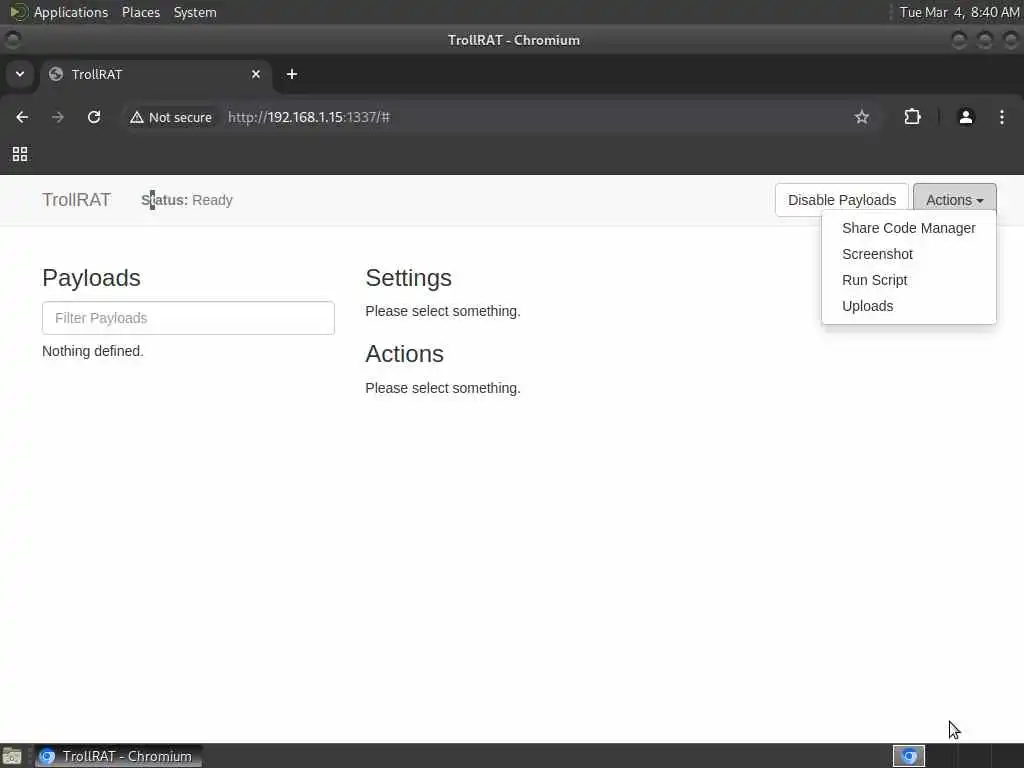Viewport: 1024px width, 768px height.
Task: Open the apps grid in bookmarks bar
Action: [x=20, y=154]
